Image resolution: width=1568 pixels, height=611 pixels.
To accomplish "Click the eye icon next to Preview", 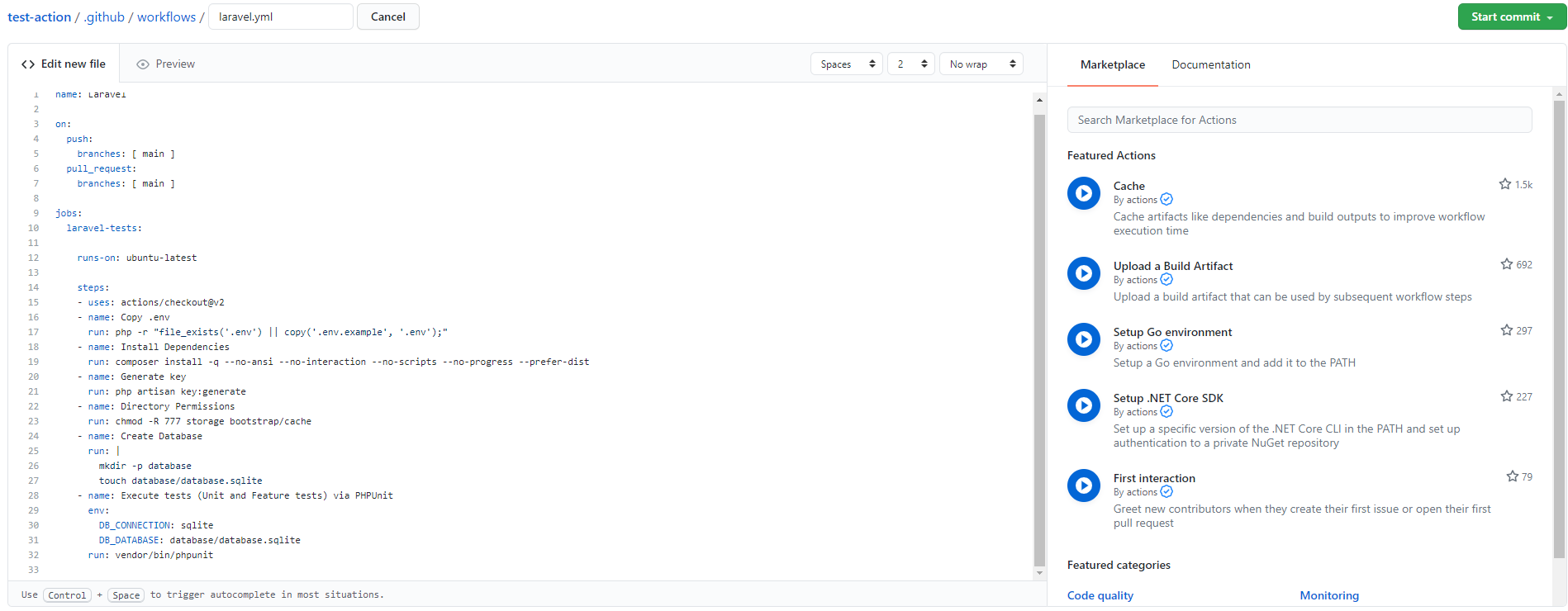I will click(143, 64).
